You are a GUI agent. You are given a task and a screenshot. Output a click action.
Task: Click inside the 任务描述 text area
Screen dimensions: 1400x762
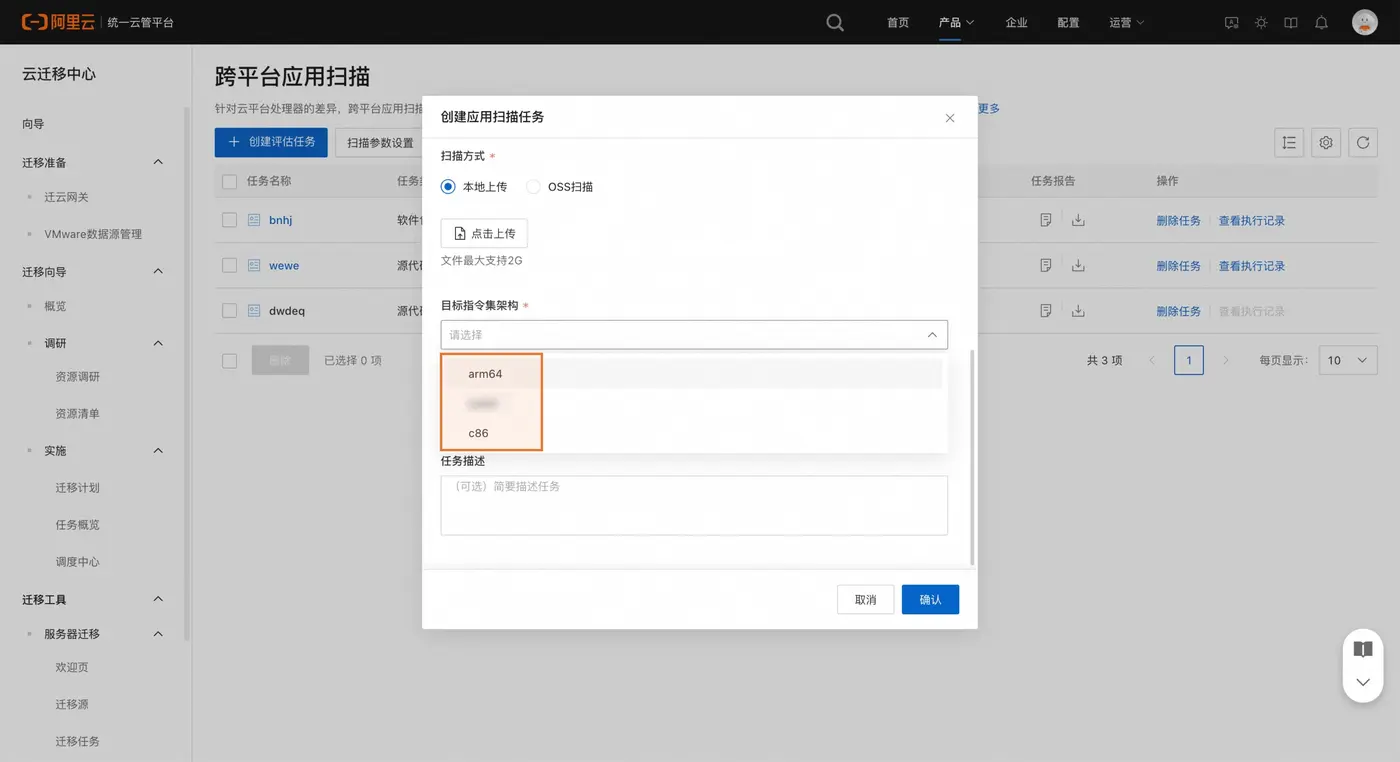tap(694, 505)
